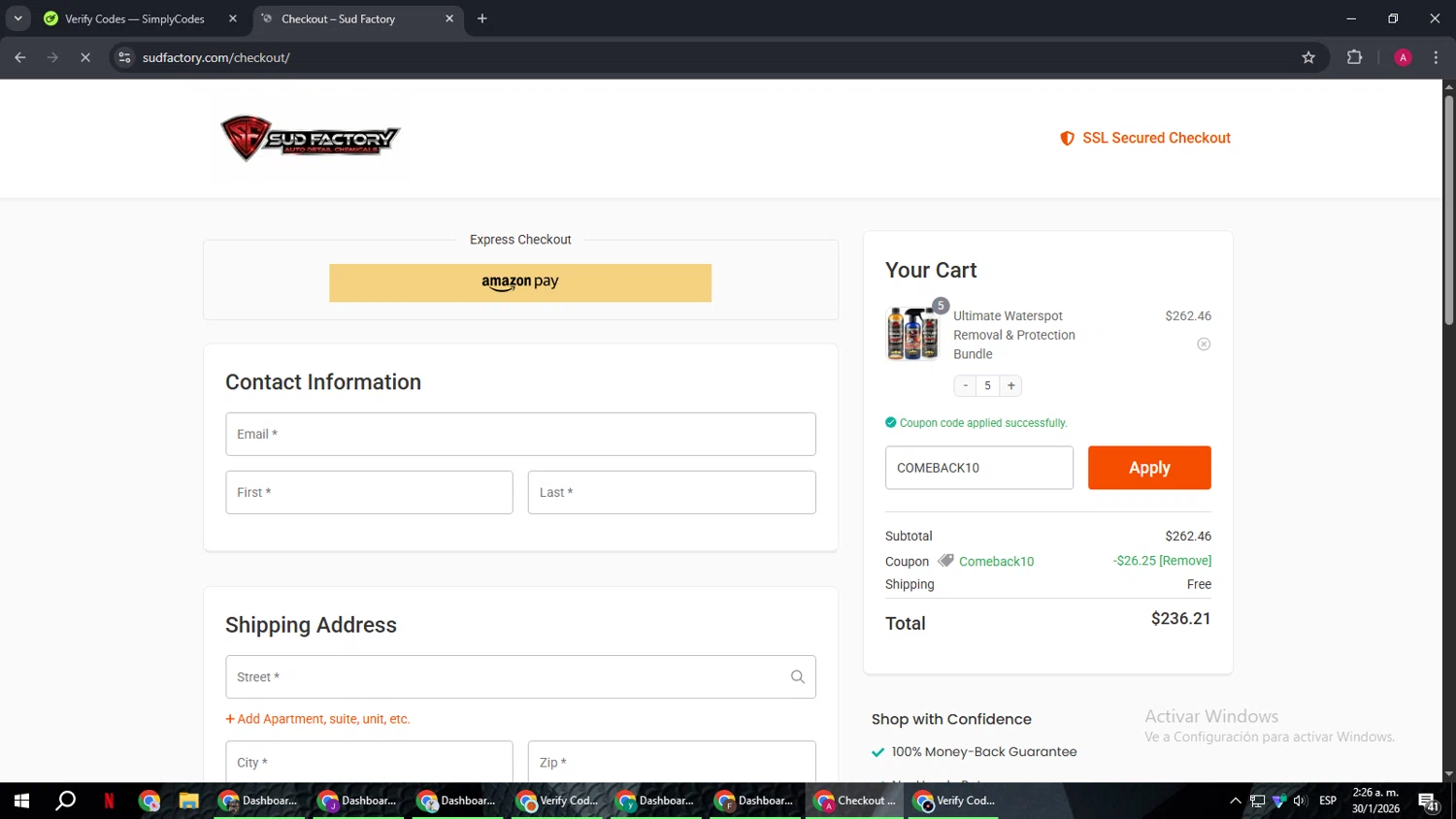Viewport: 1456px width, 819px height.
Task: Close the Checkout – Sud Factory tab
Action: pyautogui.click(x=449, y=18)
